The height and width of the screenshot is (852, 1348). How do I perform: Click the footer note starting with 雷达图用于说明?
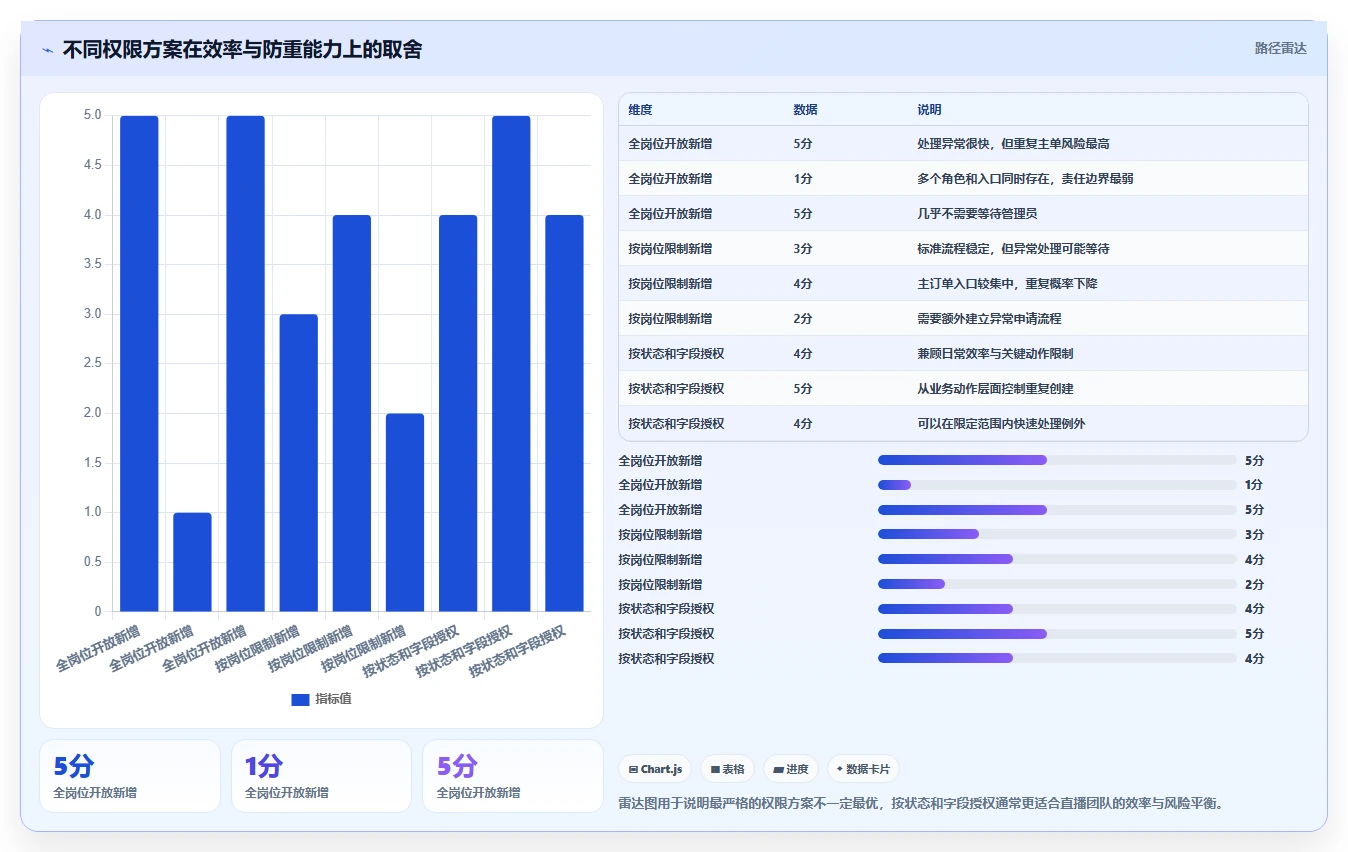pos(921,803)
